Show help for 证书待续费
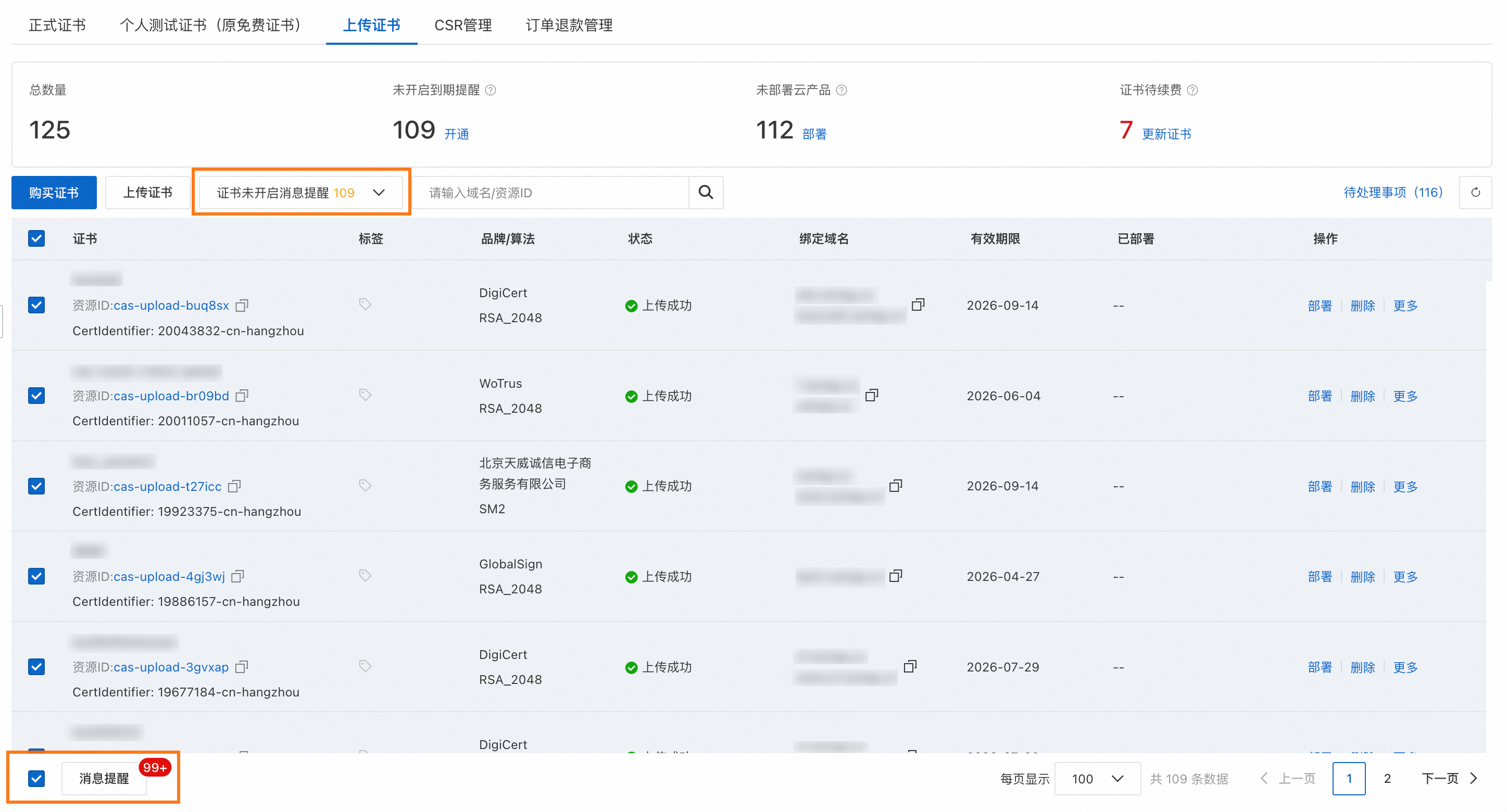The image size is (1507, 812). (1192, 90)
